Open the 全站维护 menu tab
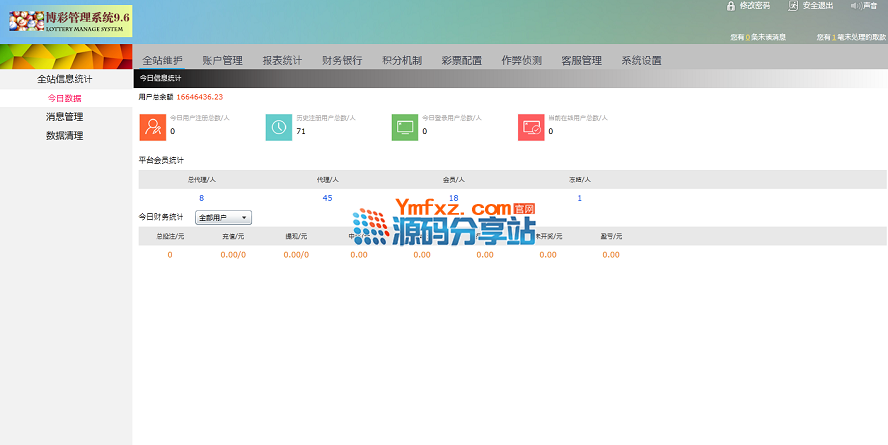The height and width of the screenshot is (445, 888). [x=162, y=60]
